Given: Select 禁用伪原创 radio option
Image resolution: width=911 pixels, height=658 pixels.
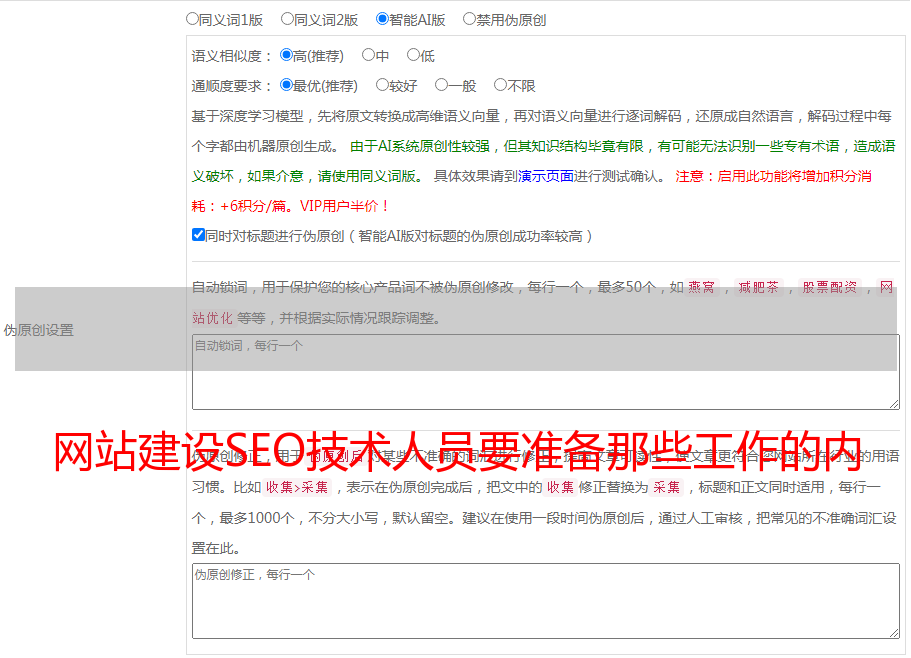Looking at the screenshot, I should pos(469,19).
